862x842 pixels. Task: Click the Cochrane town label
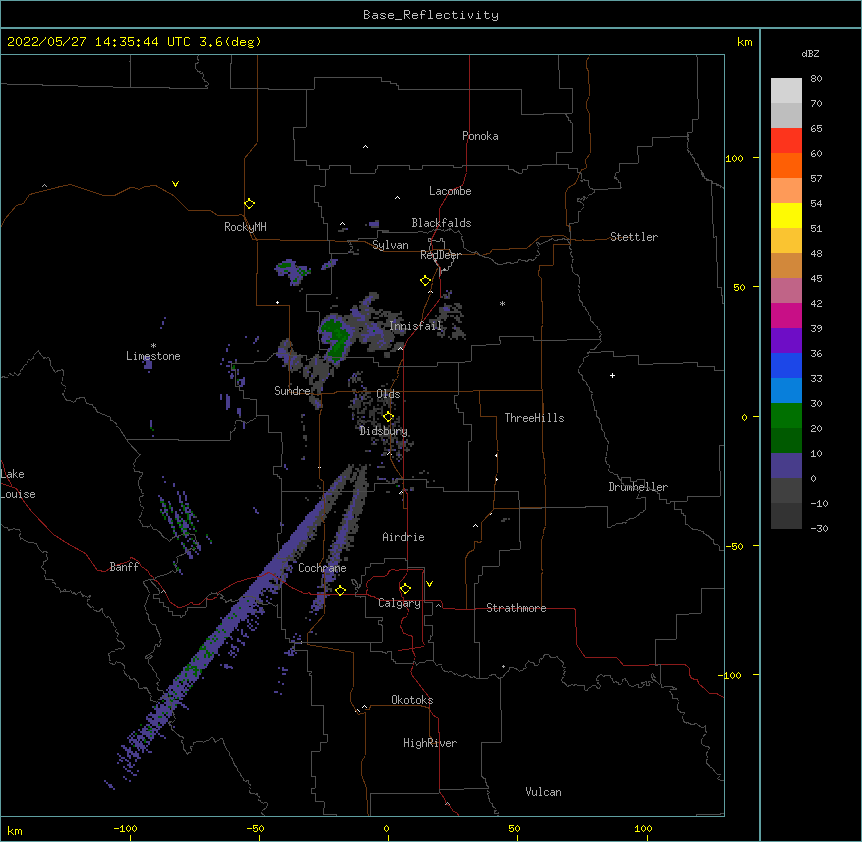pos(322,568)
